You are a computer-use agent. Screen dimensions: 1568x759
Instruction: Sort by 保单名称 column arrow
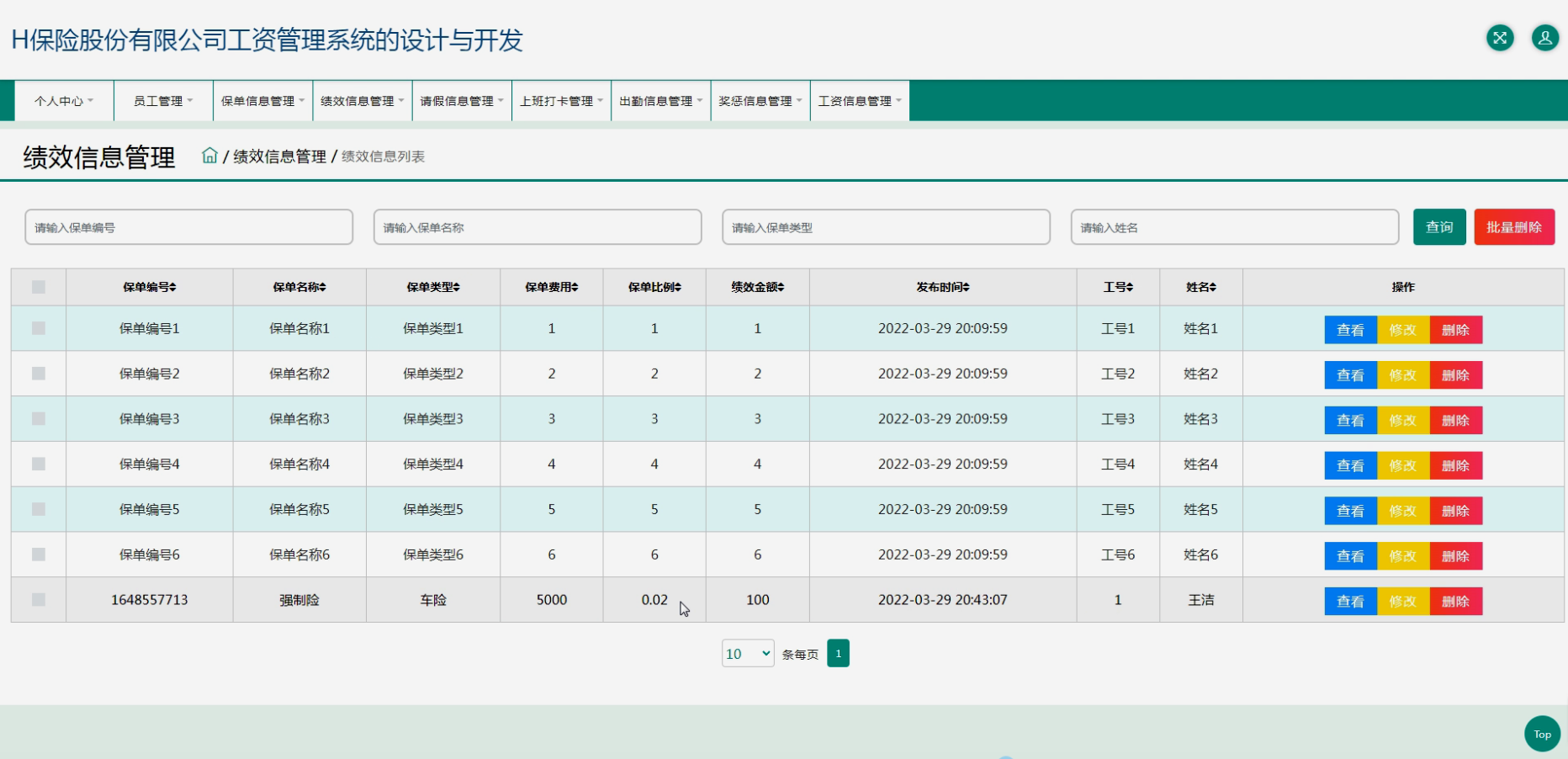[322, 287]
